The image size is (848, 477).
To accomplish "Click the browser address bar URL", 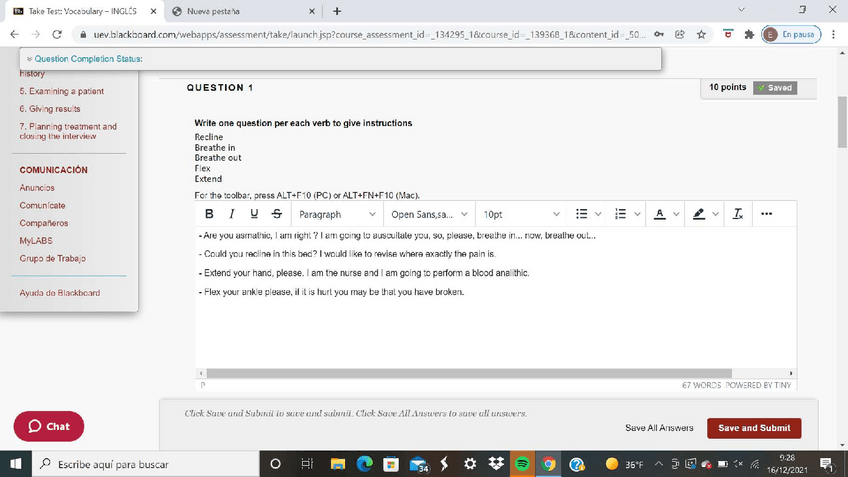I will [x=369, y=35].
